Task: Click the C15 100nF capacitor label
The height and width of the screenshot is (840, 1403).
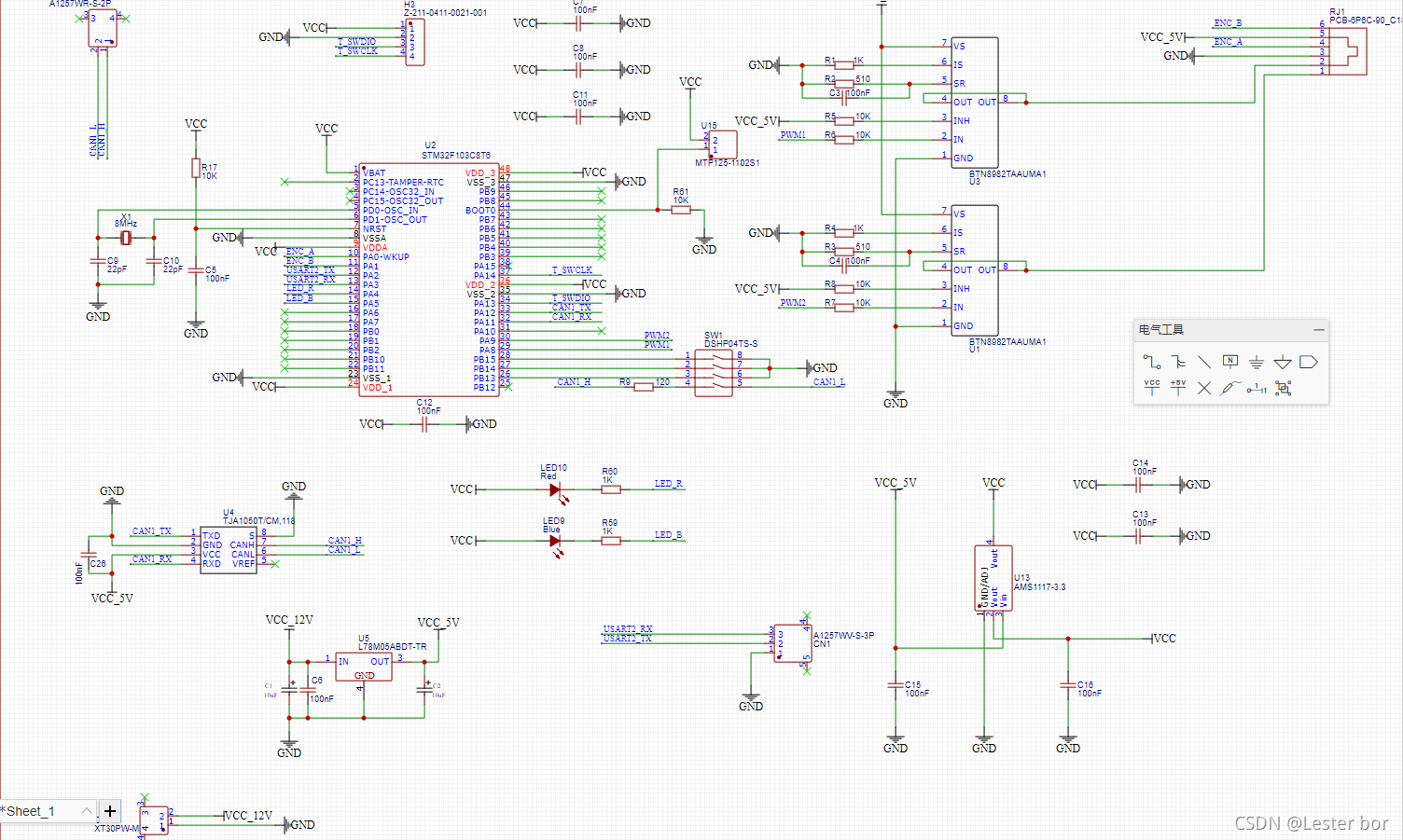Action: [916, 689]
